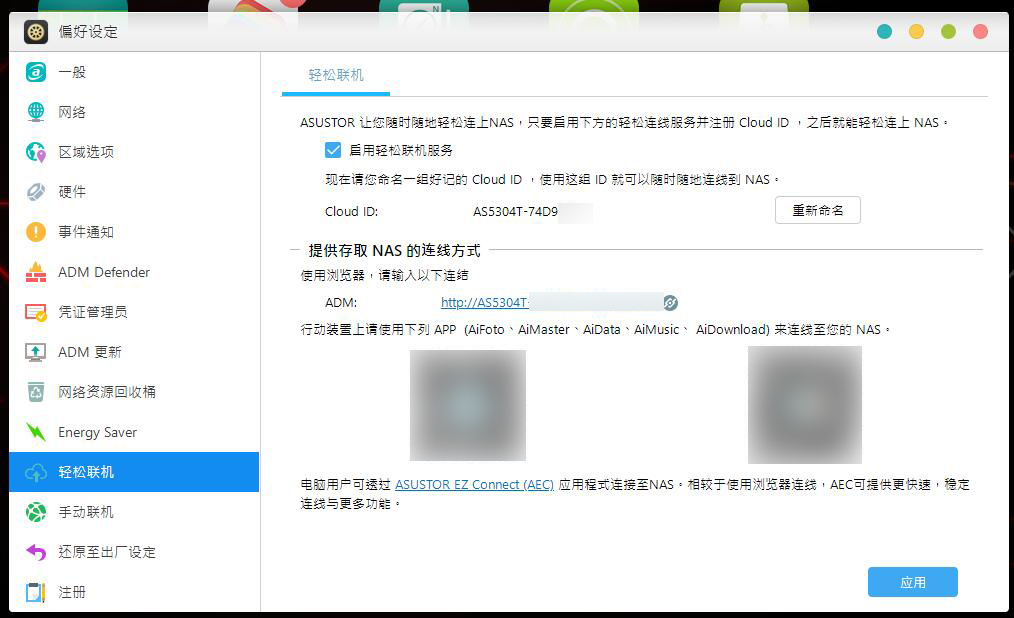Go to 注册 section
The height and width of the screenshot is (618, 1014).
tap(135, 592)
